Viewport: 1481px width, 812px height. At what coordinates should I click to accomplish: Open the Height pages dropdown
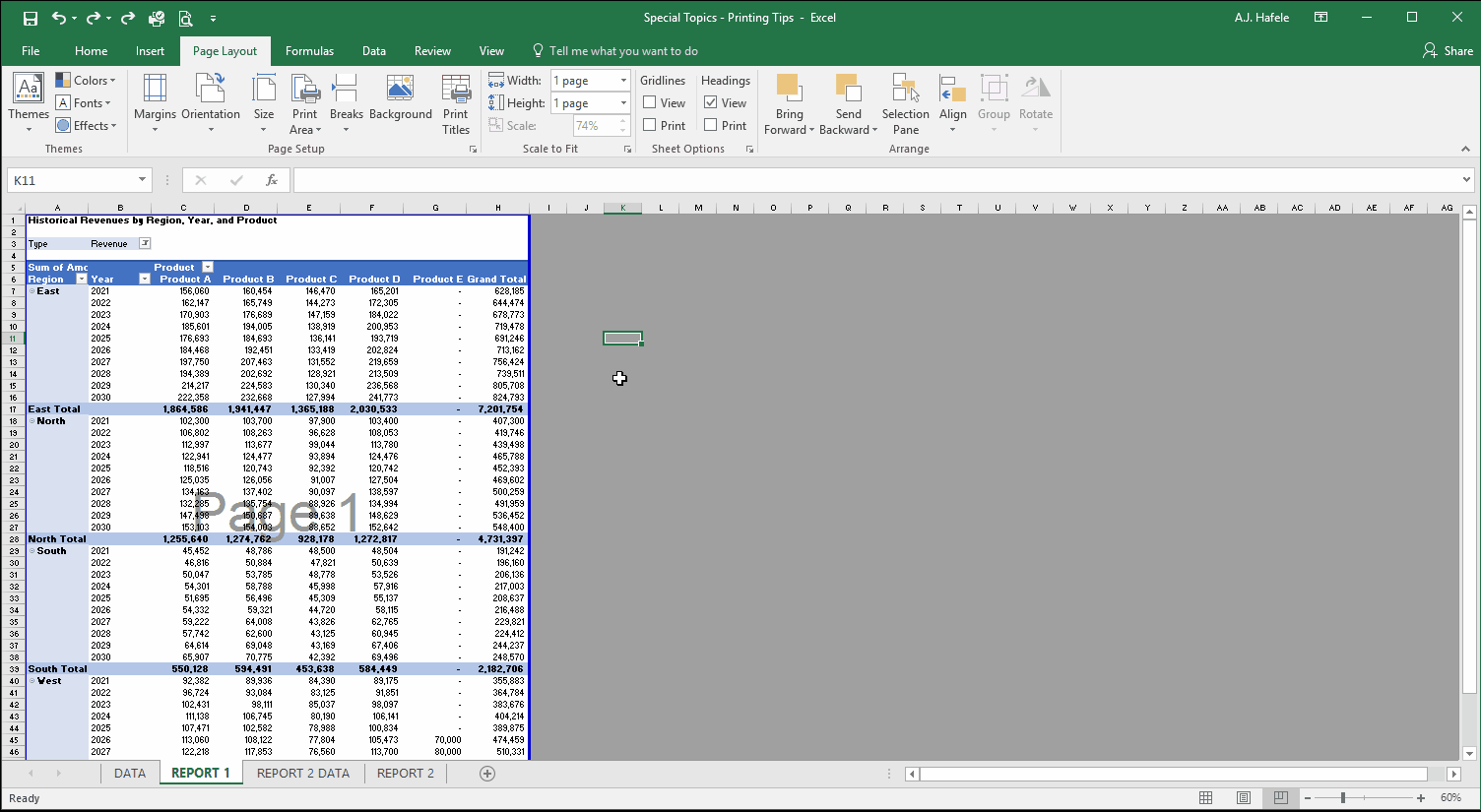pos(623,103)
